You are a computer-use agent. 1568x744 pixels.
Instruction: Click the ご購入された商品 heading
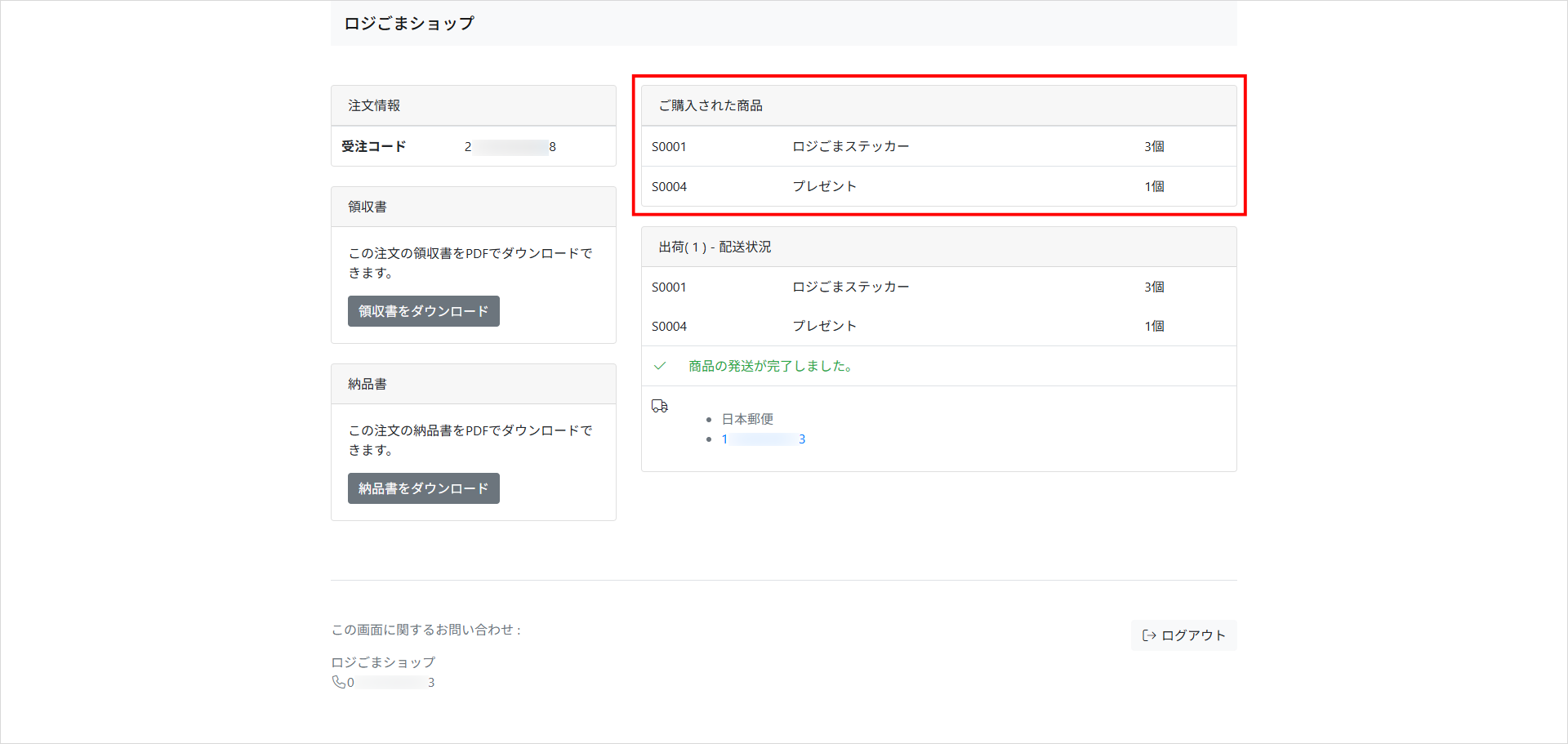point(710,105)
